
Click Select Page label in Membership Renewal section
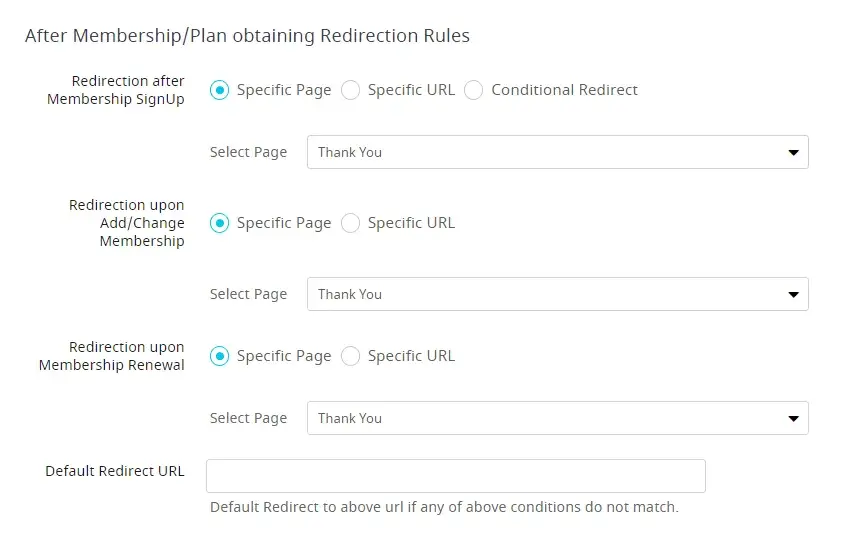248,418
